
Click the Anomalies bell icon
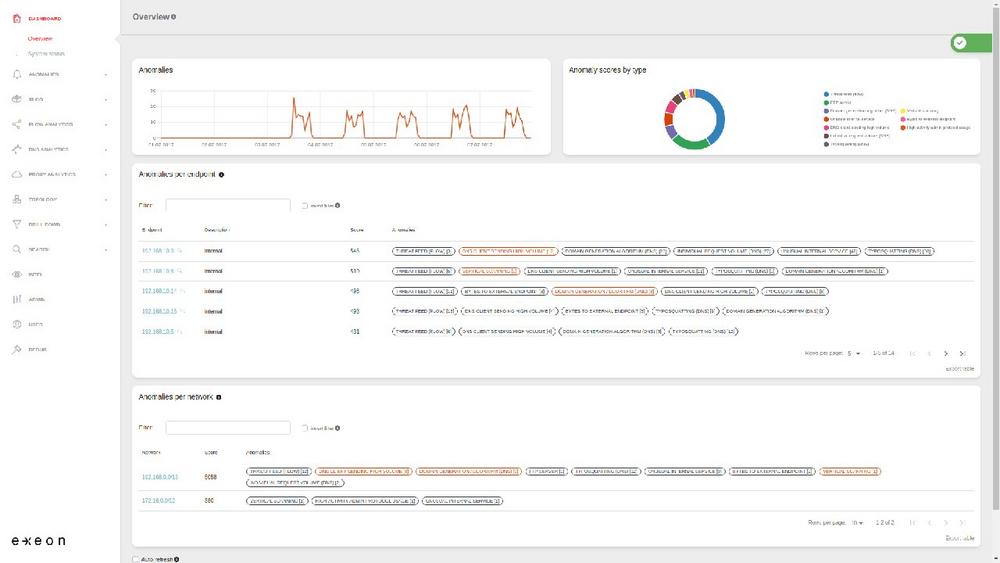16,74
